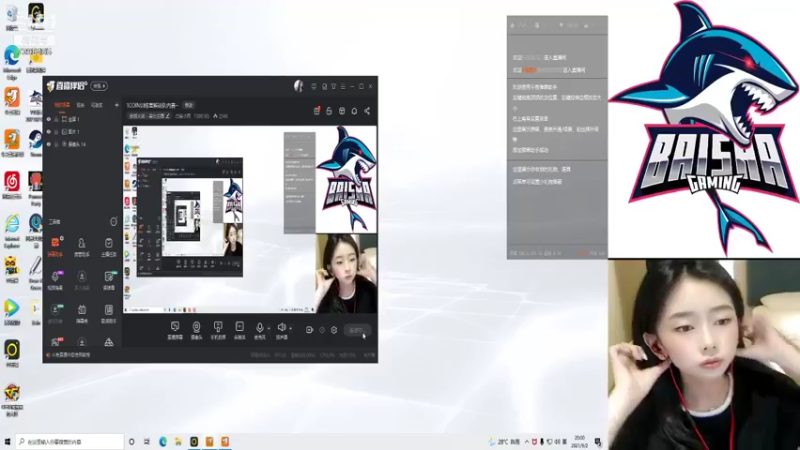Open the edit tool with green badge
The width and height of the screenshot is (800, 450).
tap(109, 280)
